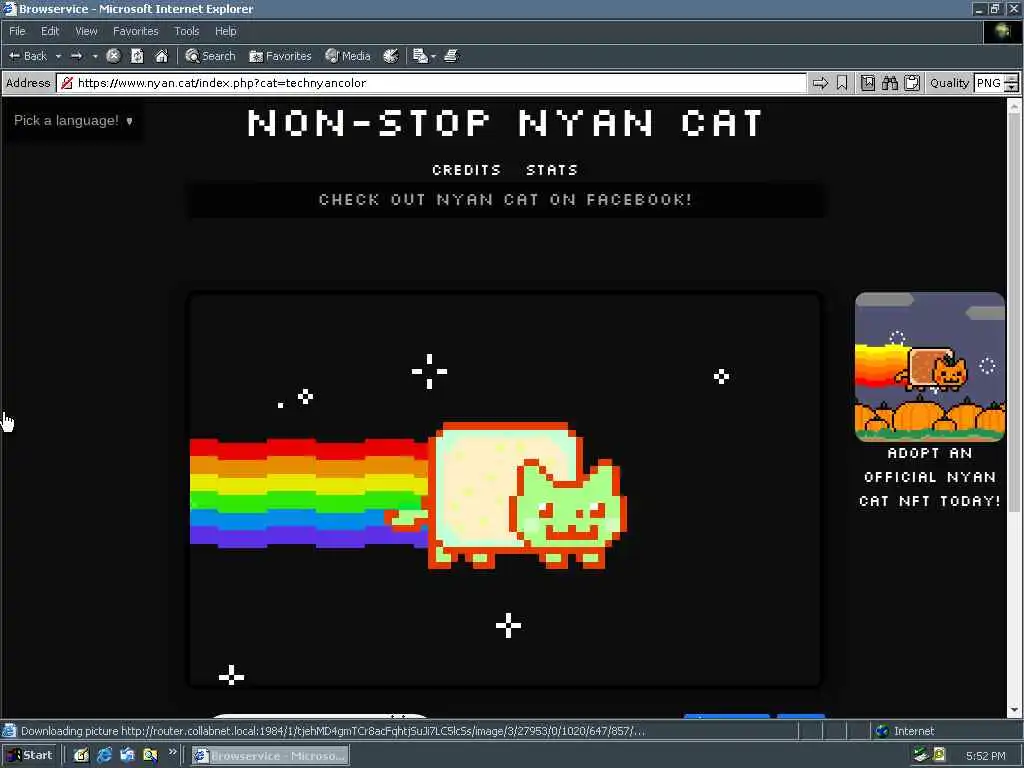Click Check out Nyan Cat on Facebook banner
Image resolution: width=1024 pixels, height=768 pixels.
point(505,199)
